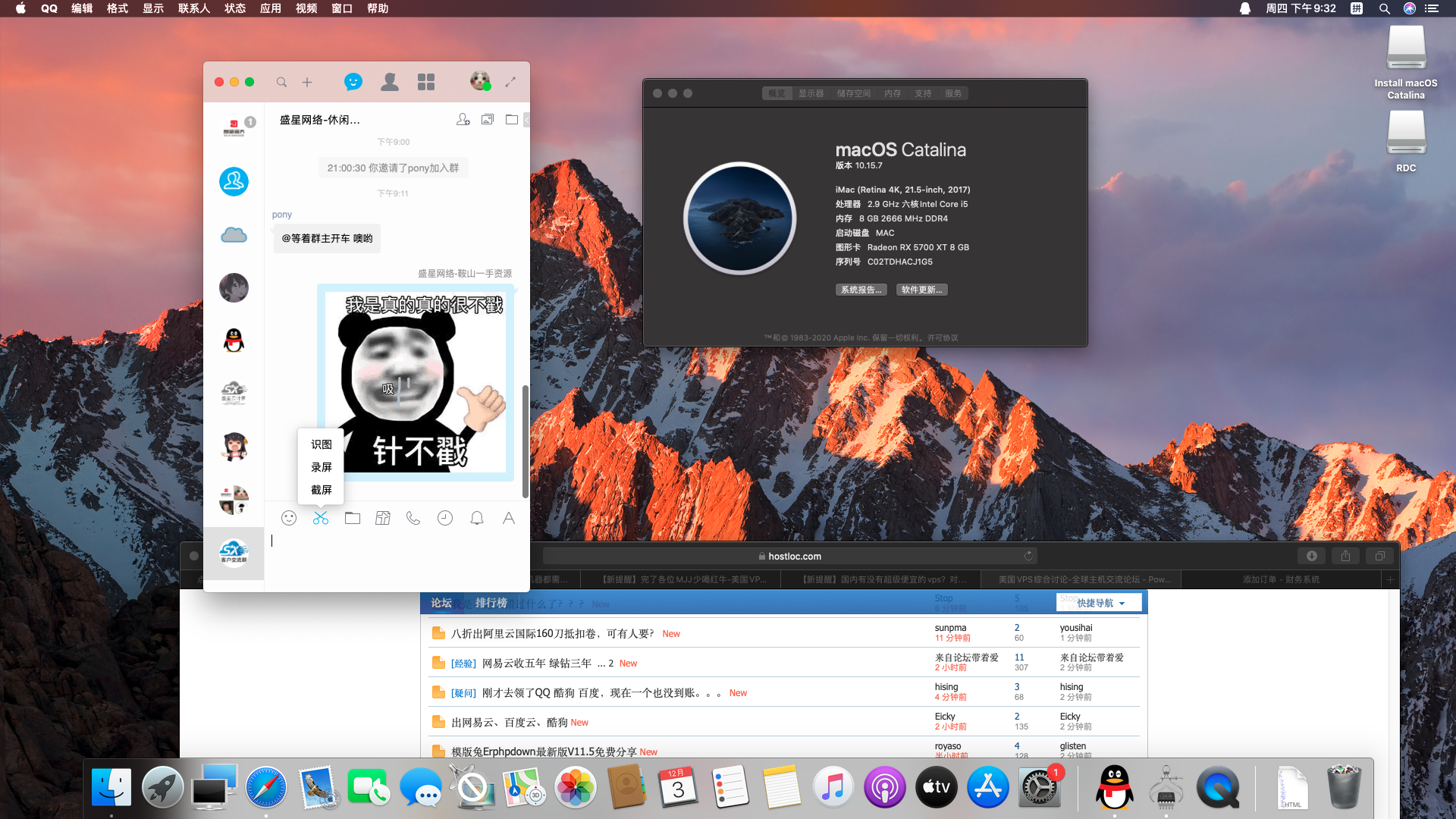Click the invite member icon in chat header
The width and height of the screenshot is (1456, 819).
coord(463,120)
